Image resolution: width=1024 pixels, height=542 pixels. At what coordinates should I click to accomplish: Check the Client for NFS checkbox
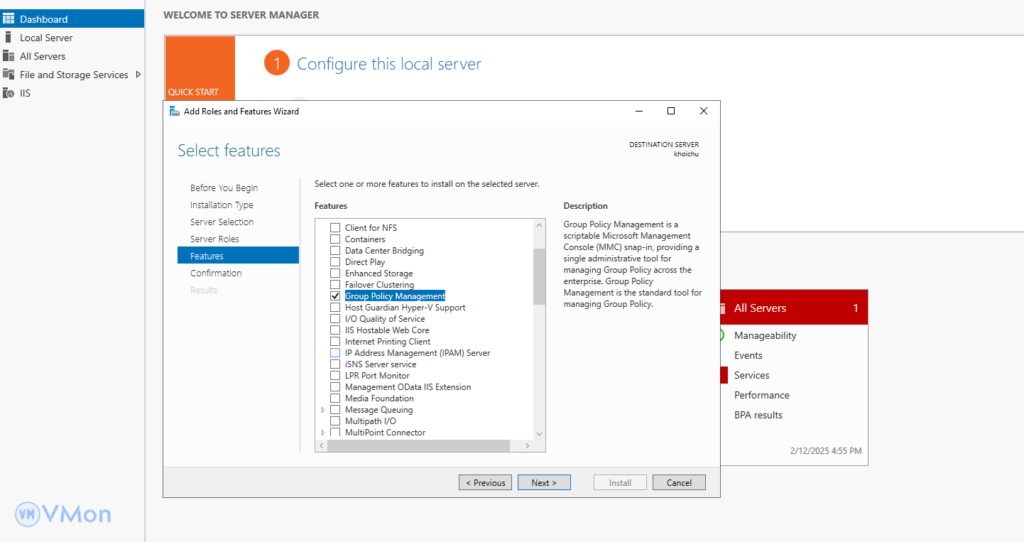tap(335, 228)
